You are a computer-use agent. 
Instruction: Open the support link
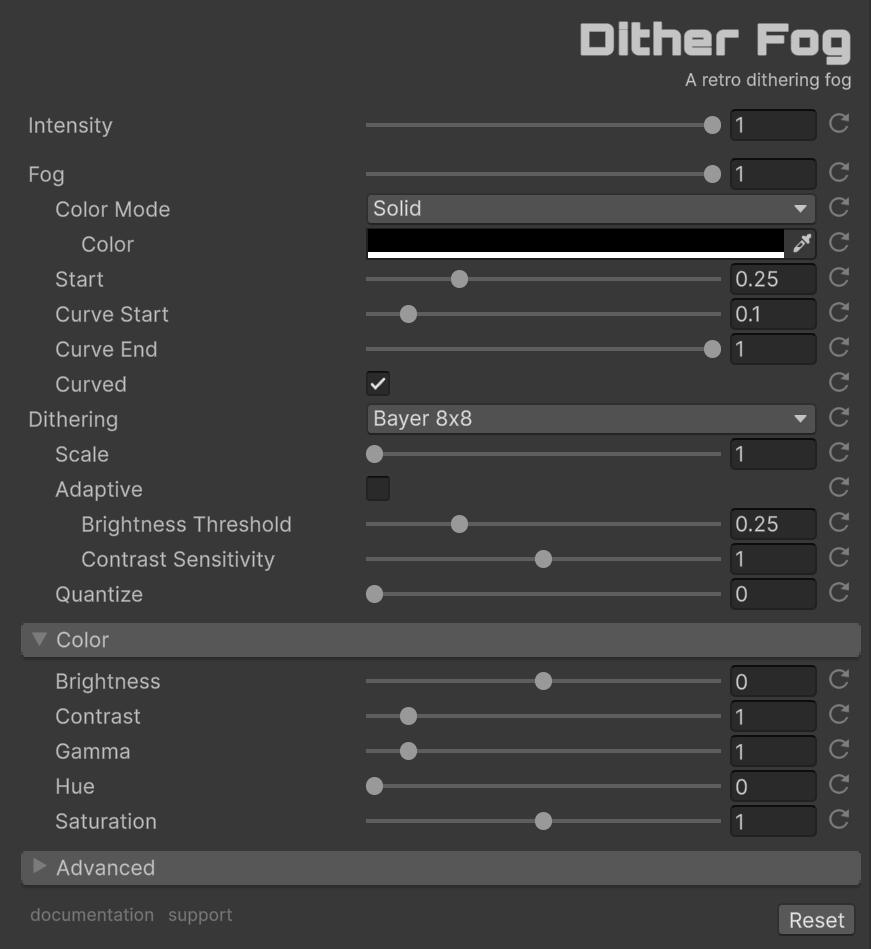(200, 915)
